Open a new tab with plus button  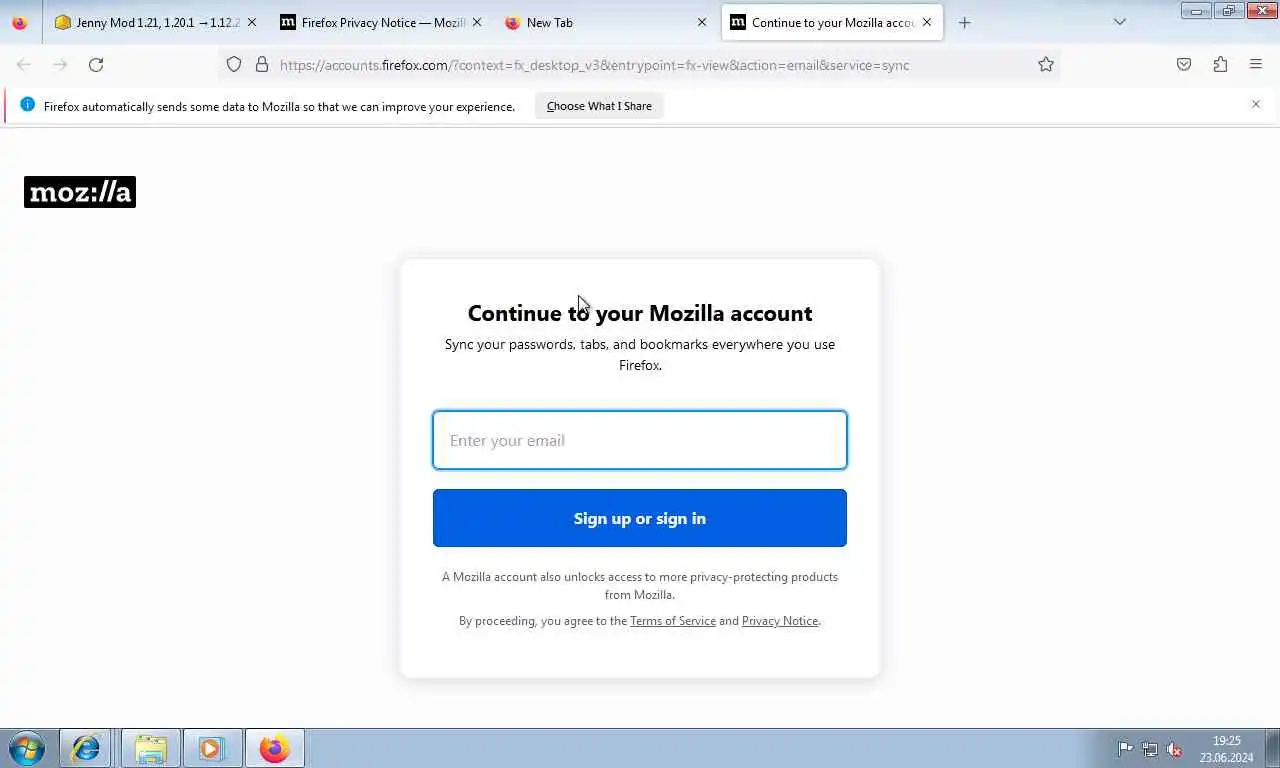point(964,22)
